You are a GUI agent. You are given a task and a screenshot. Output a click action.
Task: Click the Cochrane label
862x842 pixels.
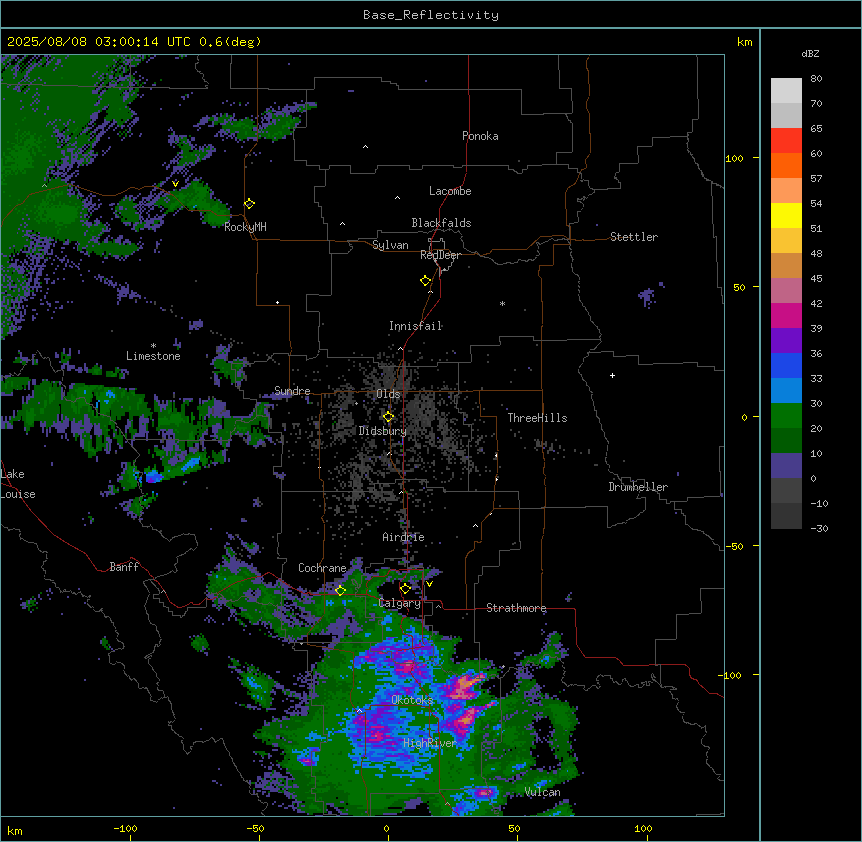click(x=322, y=568)
